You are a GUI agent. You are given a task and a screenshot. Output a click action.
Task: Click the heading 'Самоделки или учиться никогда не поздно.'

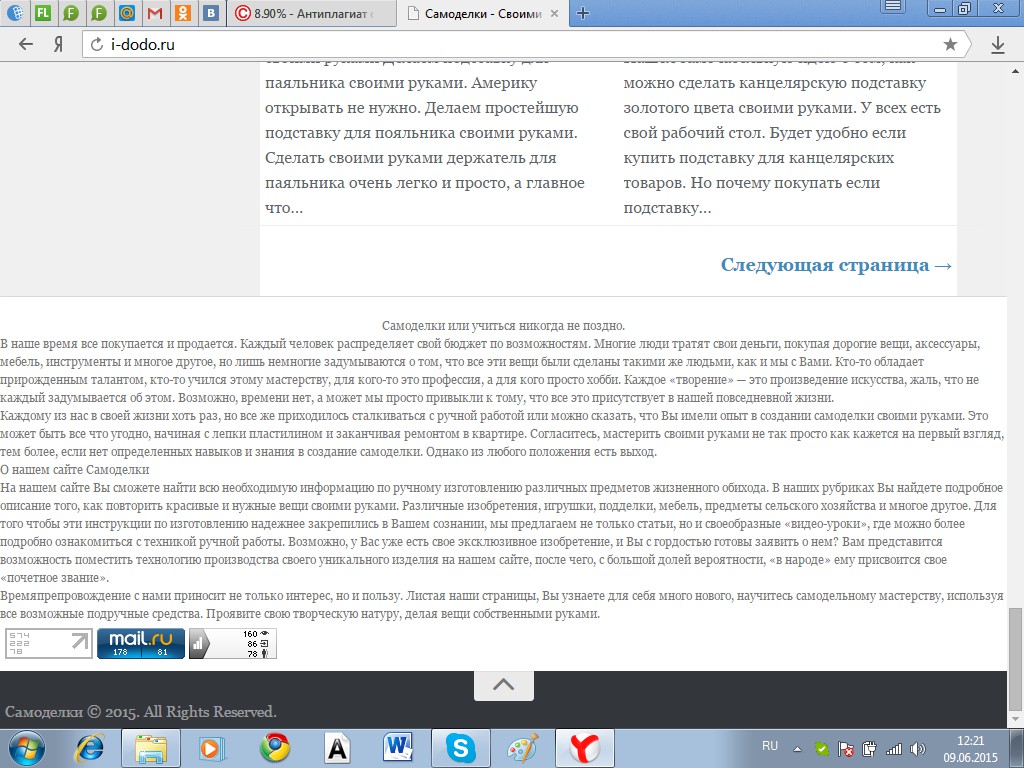504,325
